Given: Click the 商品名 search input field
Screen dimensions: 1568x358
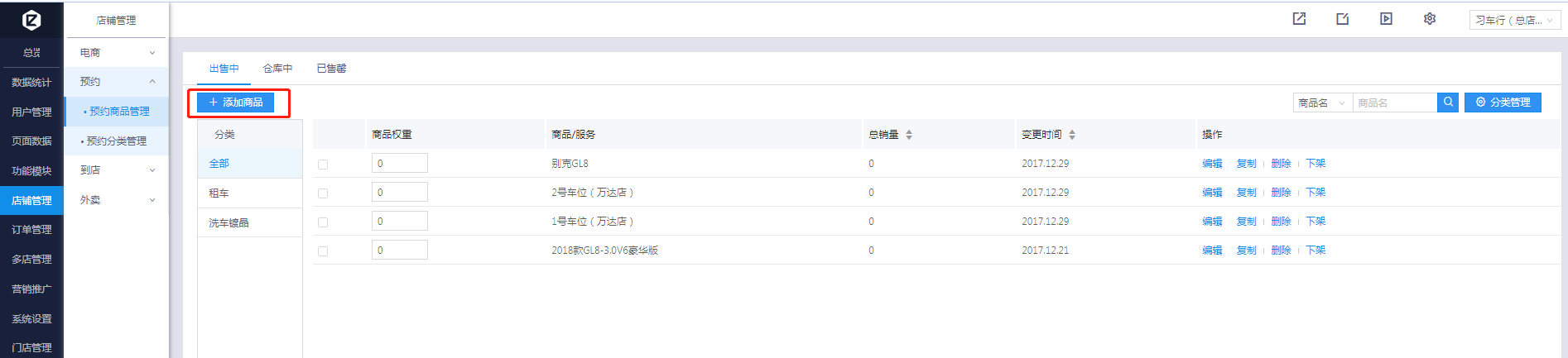Looking at the screenshot, I should pyautogui.click(x=1394, y=103).
